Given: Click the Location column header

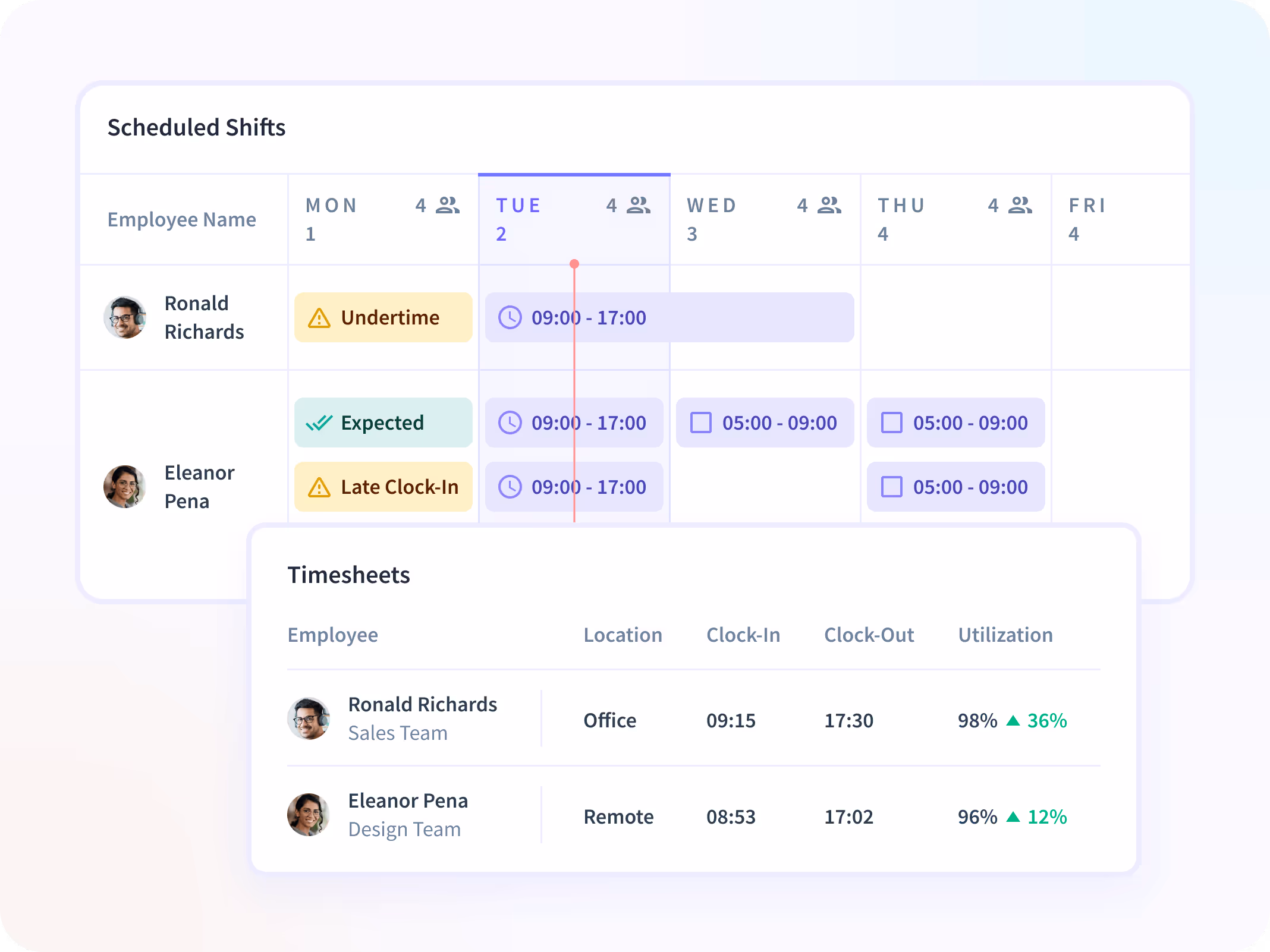Looking at the screenshot, I should 623,635.
